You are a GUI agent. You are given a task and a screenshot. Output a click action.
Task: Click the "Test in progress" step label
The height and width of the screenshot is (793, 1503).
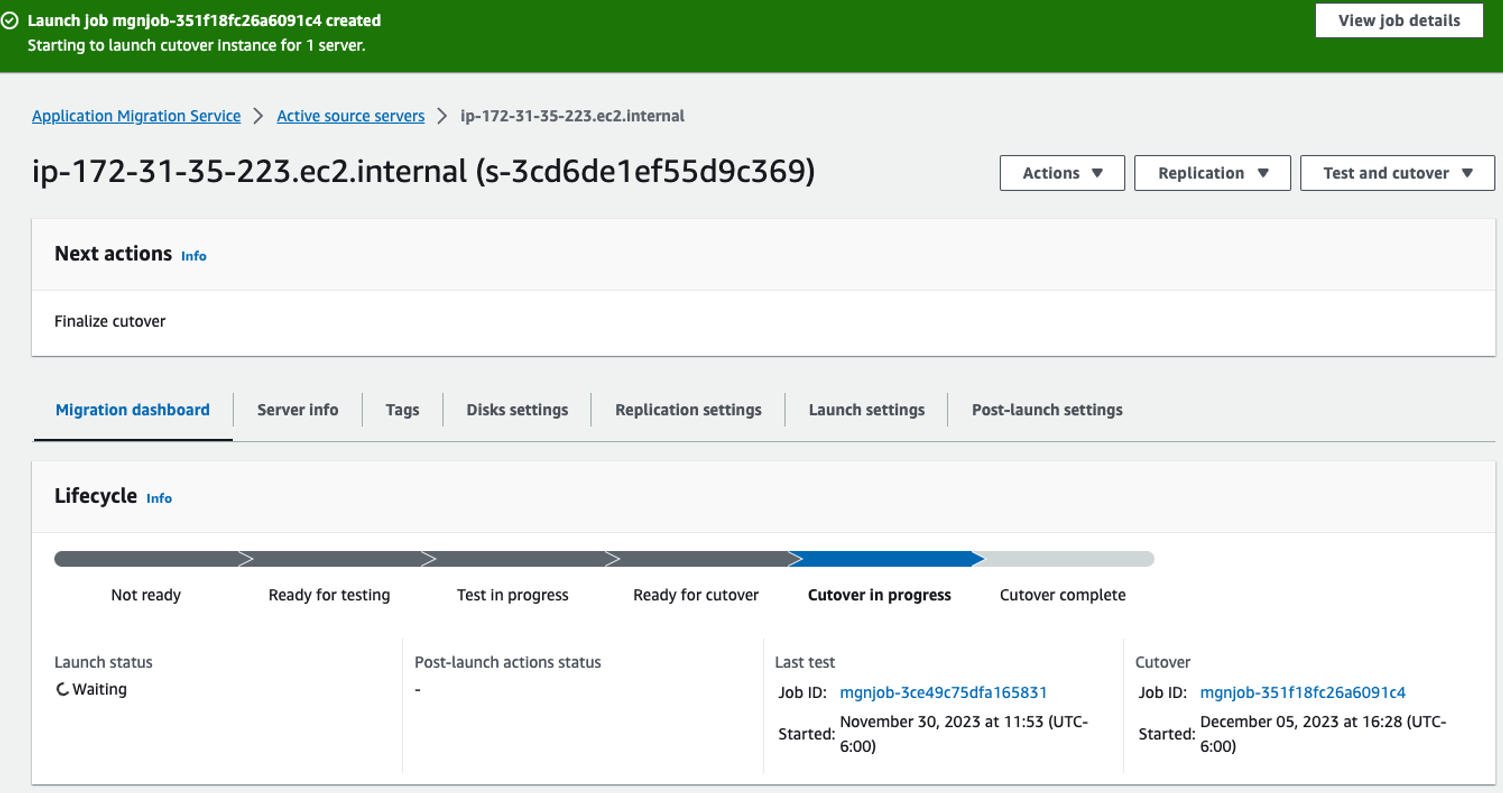(x=513, y=595)
